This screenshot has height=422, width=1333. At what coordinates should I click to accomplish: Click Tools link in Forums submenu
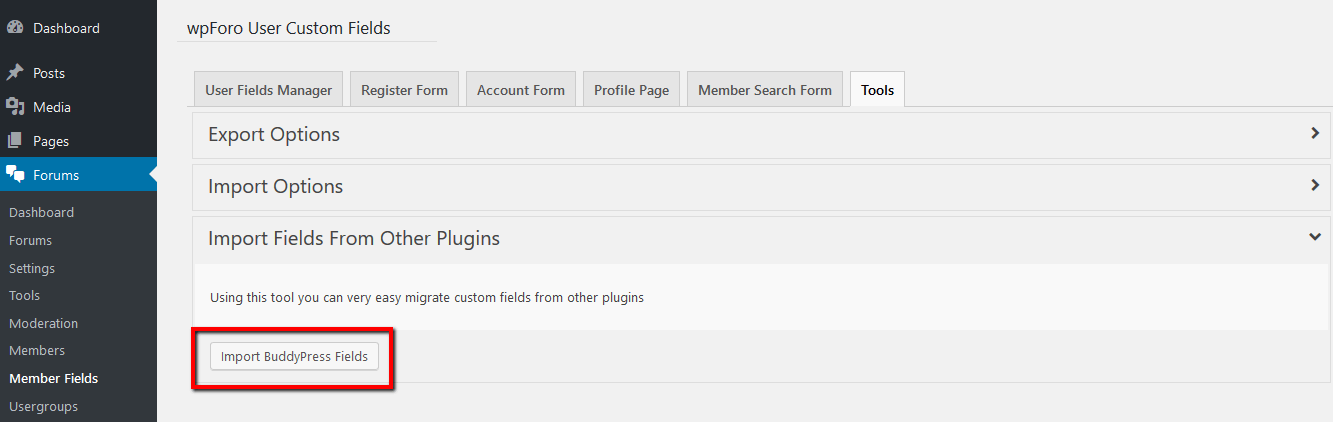(x=24, y=295)
